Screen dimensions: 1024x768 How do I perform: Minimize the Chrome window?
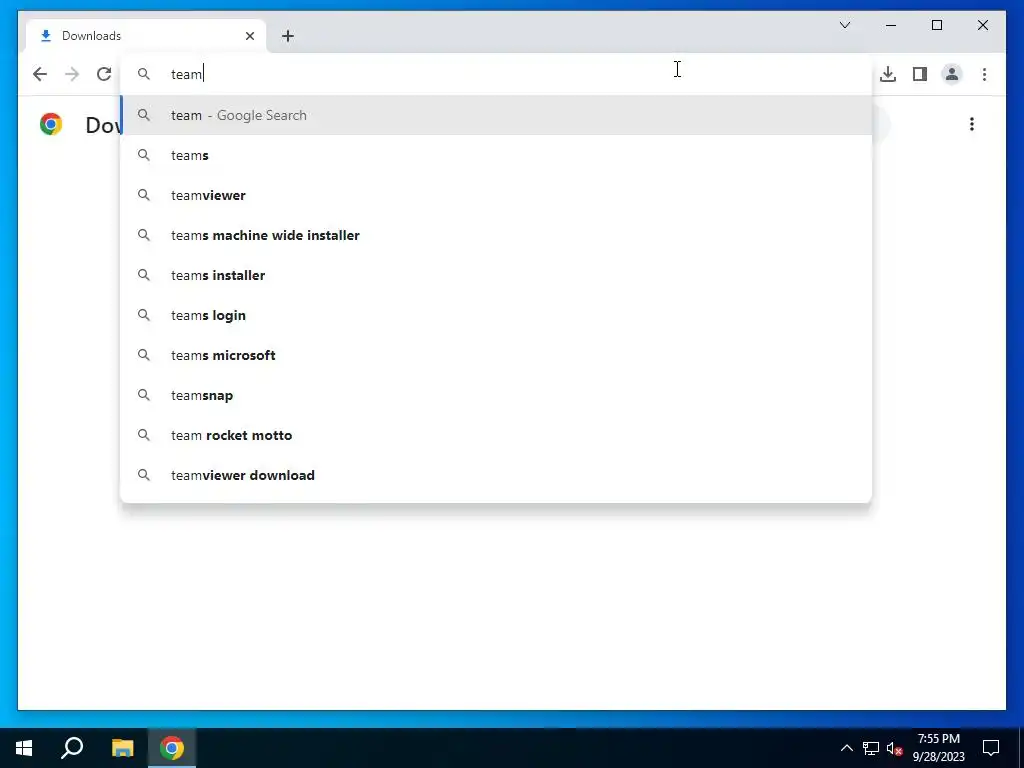[891, 25]
